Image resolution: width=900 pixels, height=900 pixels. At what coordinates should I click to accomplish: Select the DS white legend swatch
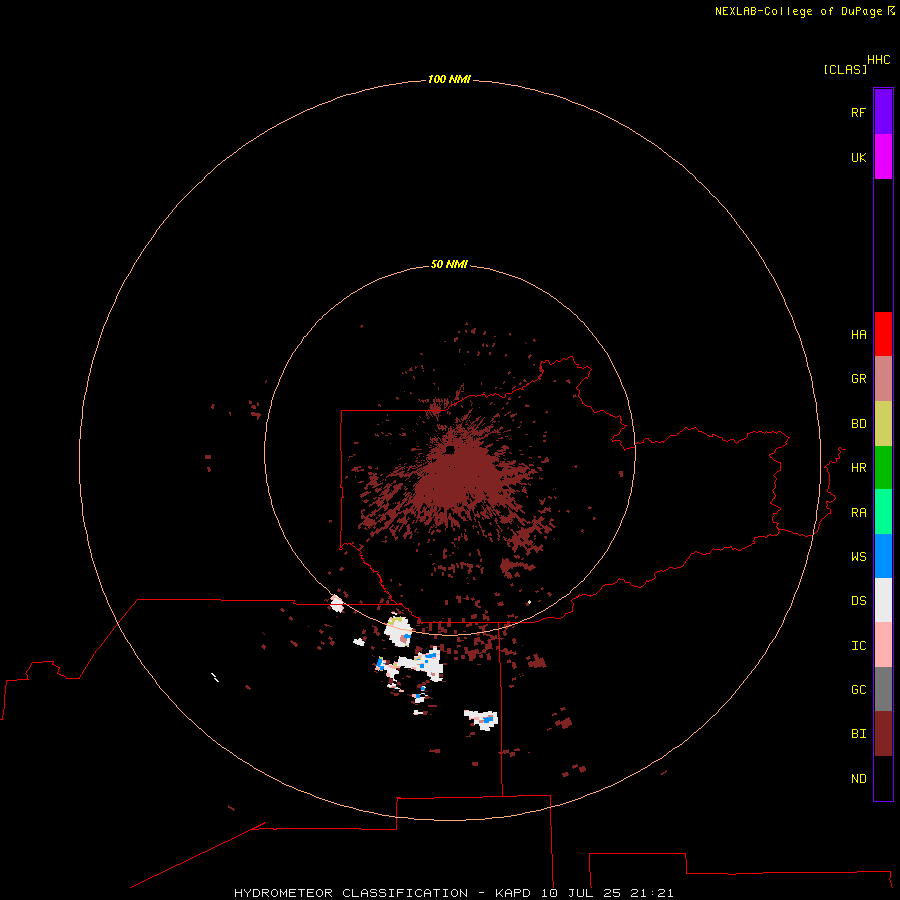click(883, 600)
